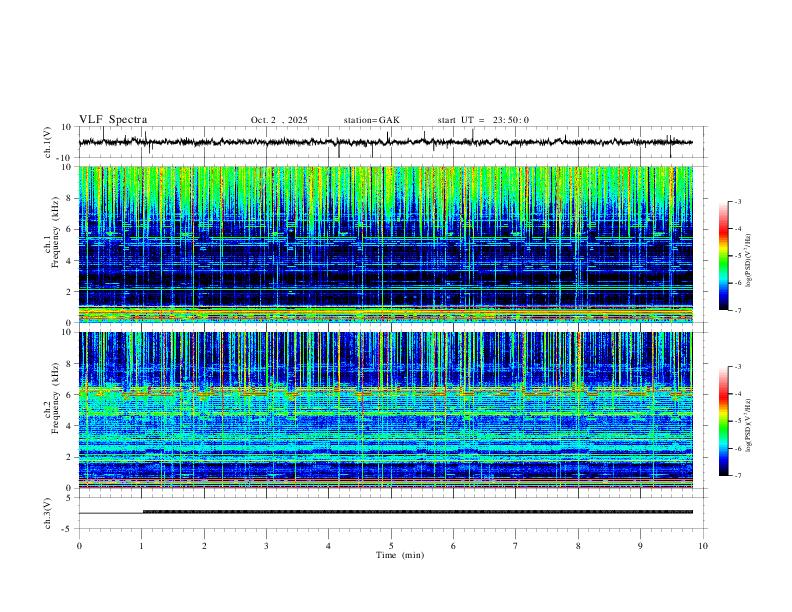Image resolution: width=792 pixels, height=612 pixels.
Task: Click the ch.1 spectrogram PSD color bar
Action: (x=724, y=256)
